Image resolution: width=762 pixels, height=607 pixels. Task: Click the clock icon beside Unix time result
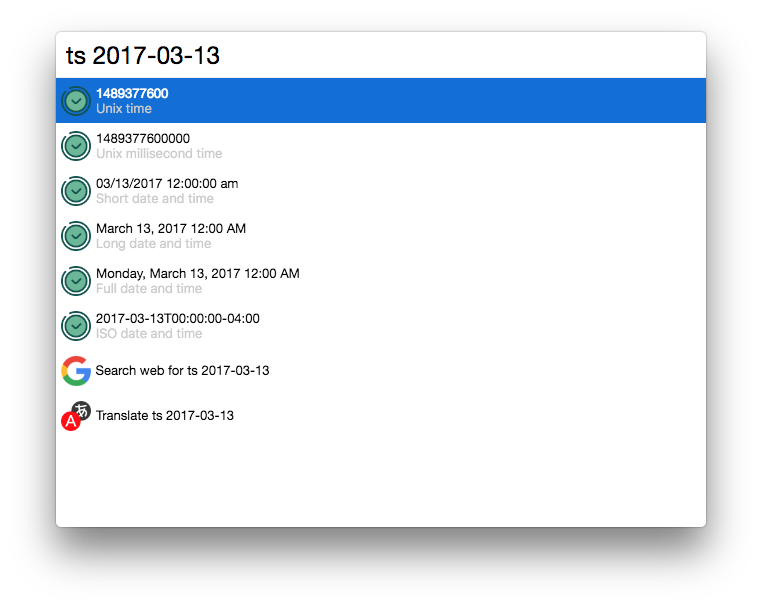coord(76,101)
